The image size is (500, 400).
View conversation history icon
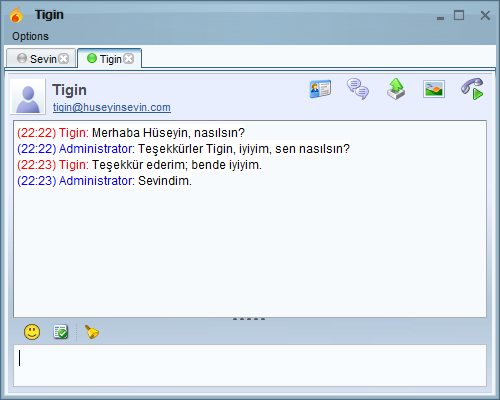[358, 89]
